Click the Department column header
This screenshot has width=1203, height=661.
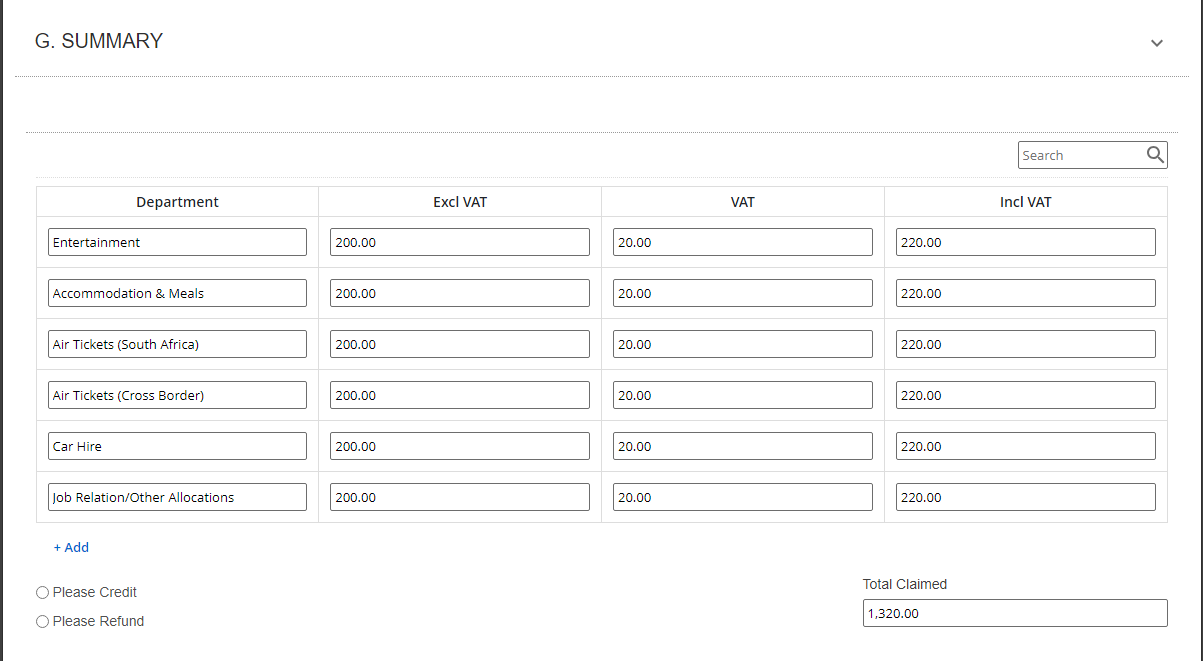click(177, 202)
